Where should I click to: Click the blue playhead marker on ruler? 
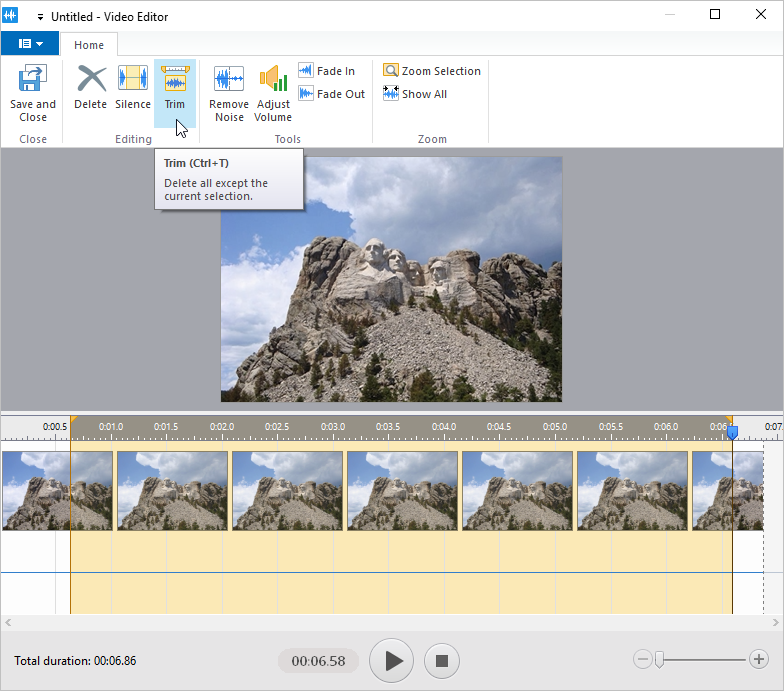click(x=732, y=432)
